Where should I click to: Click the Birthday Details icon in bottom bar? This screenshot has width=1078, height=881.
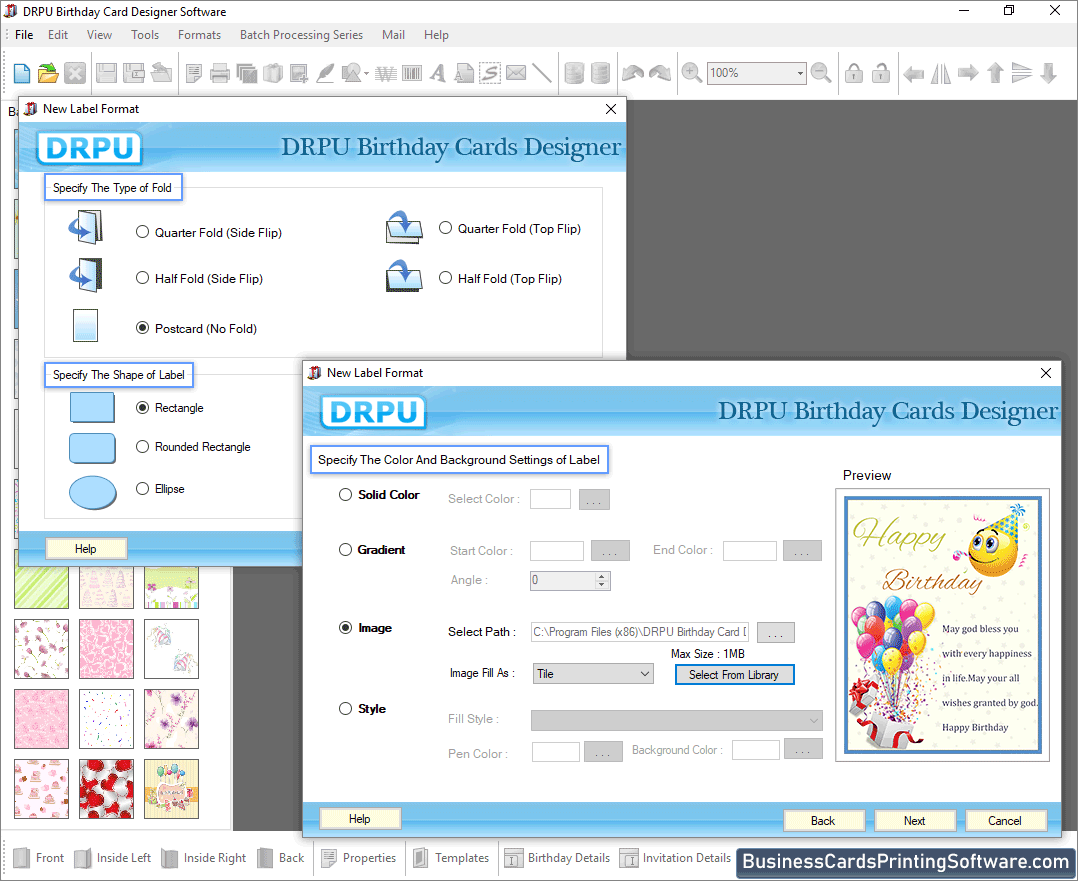click(x=514, y=858)
